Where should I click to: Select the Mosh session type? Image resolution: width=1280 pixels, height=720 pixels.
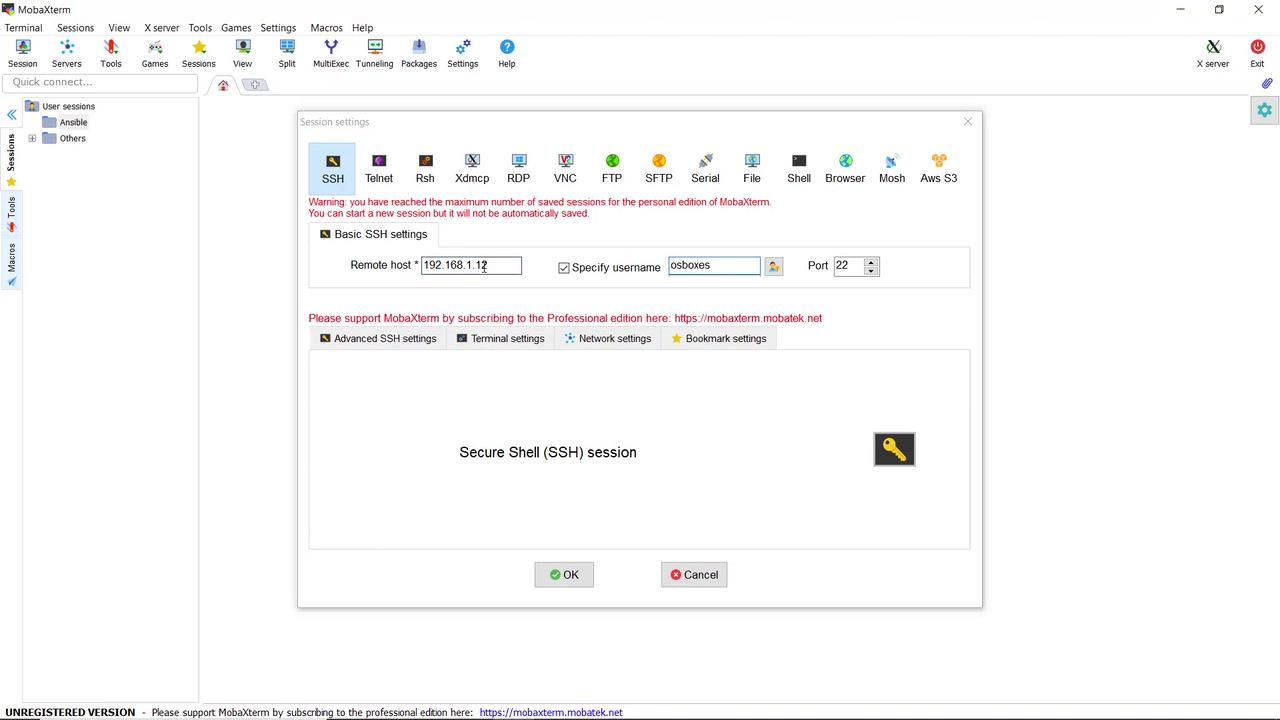891,168
